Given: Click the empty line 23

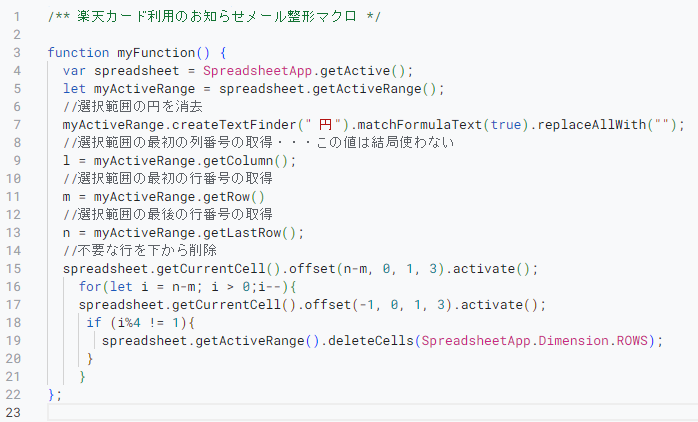Looking at the screenshot, I should pyautogui.click(x=373, y=413).
